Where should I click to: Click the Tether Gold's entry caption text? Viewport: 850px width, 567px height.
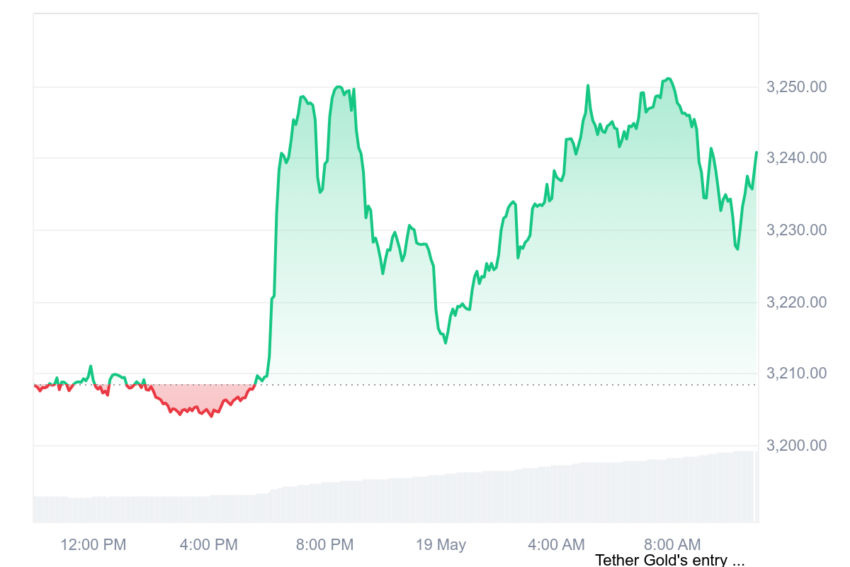click(x=670, y=559)
